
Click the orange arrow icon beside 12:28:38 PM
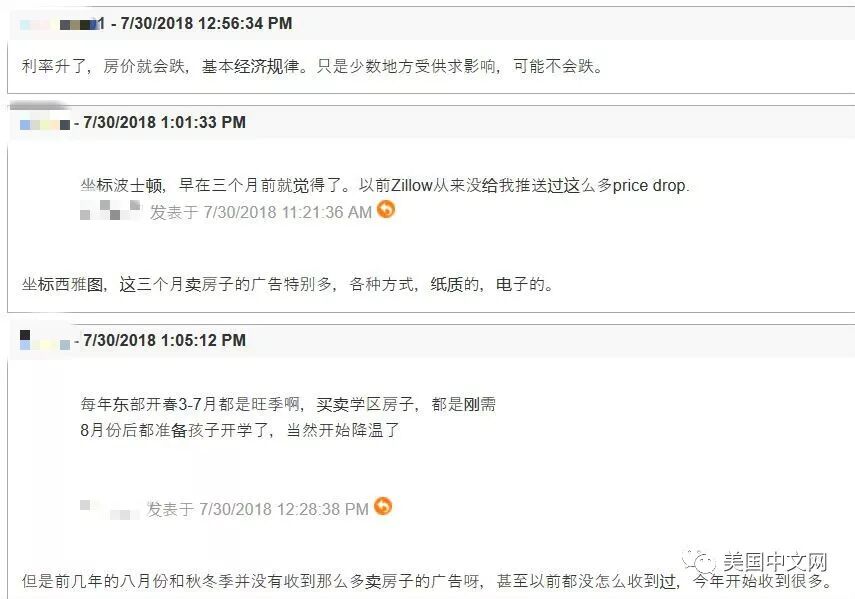(x=383, y=506)
